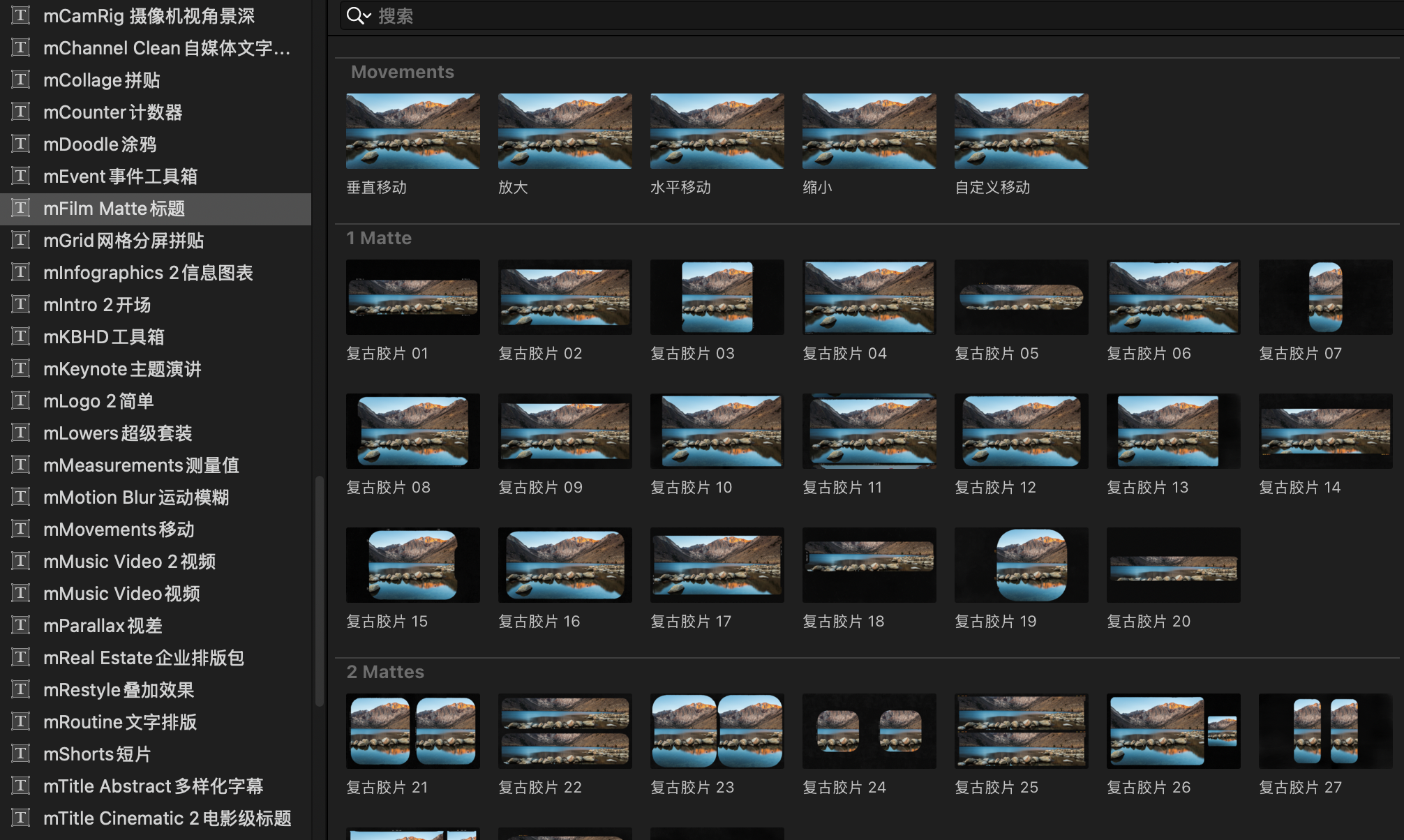Click the title icon beside mMovements 移动

[x=21, y=529]
